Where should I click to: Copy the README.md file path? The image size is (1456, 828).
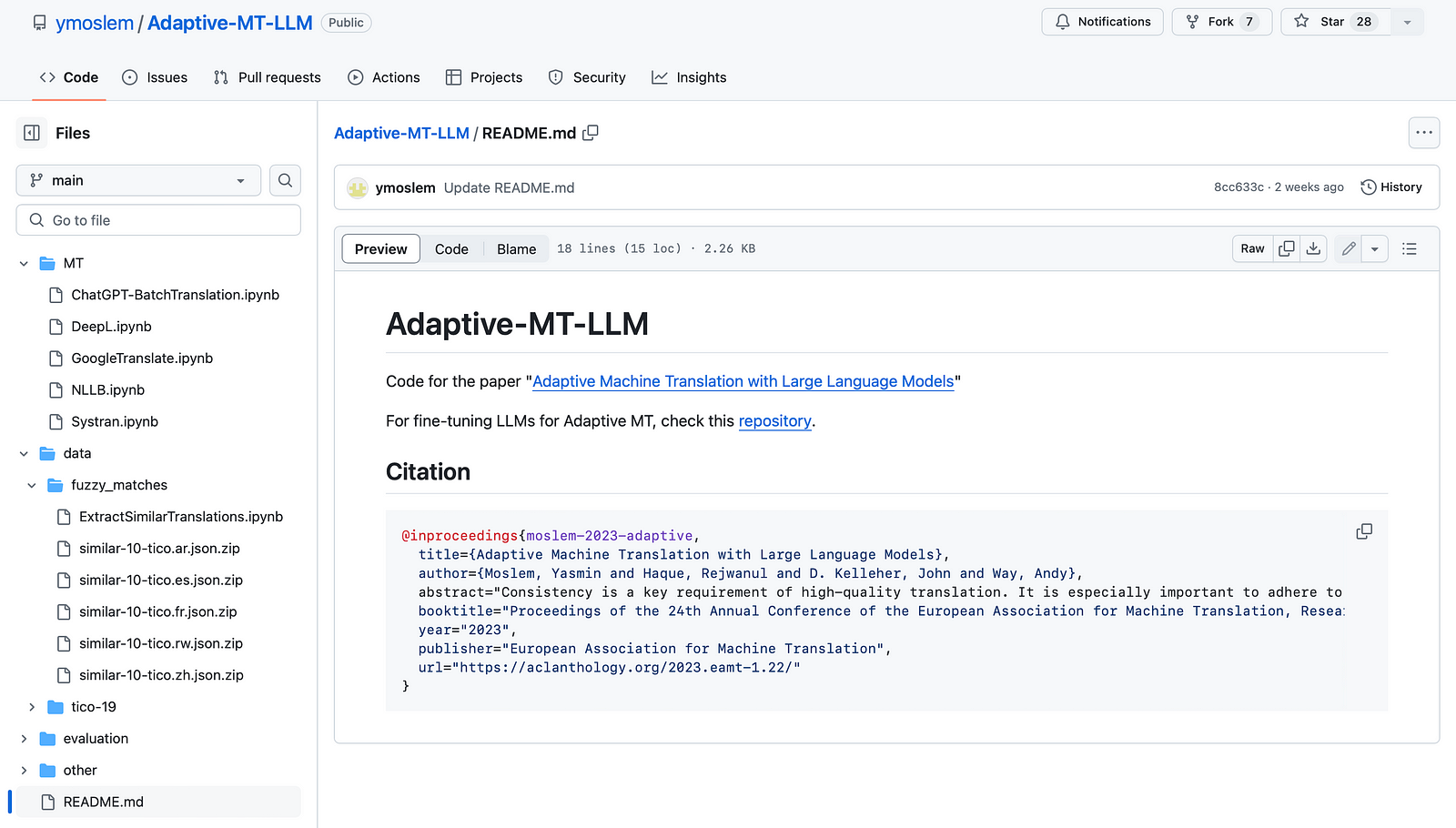[591, 133]
